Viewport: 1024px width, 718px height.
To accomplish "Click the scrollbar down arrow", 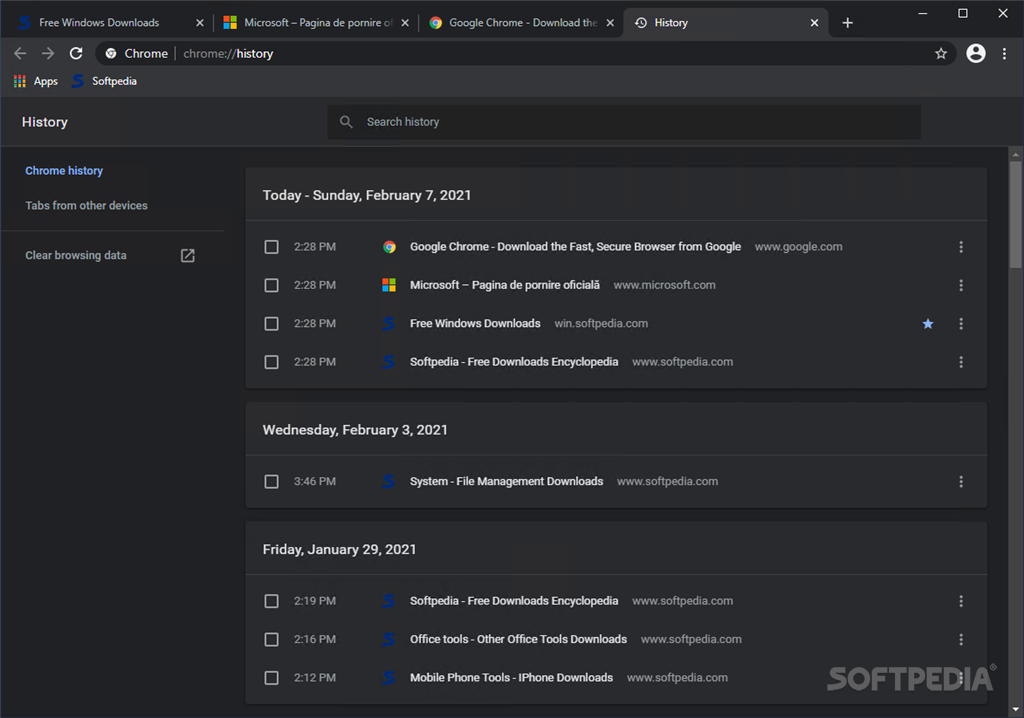I will pyautogui.click(x=1015, y=710).
